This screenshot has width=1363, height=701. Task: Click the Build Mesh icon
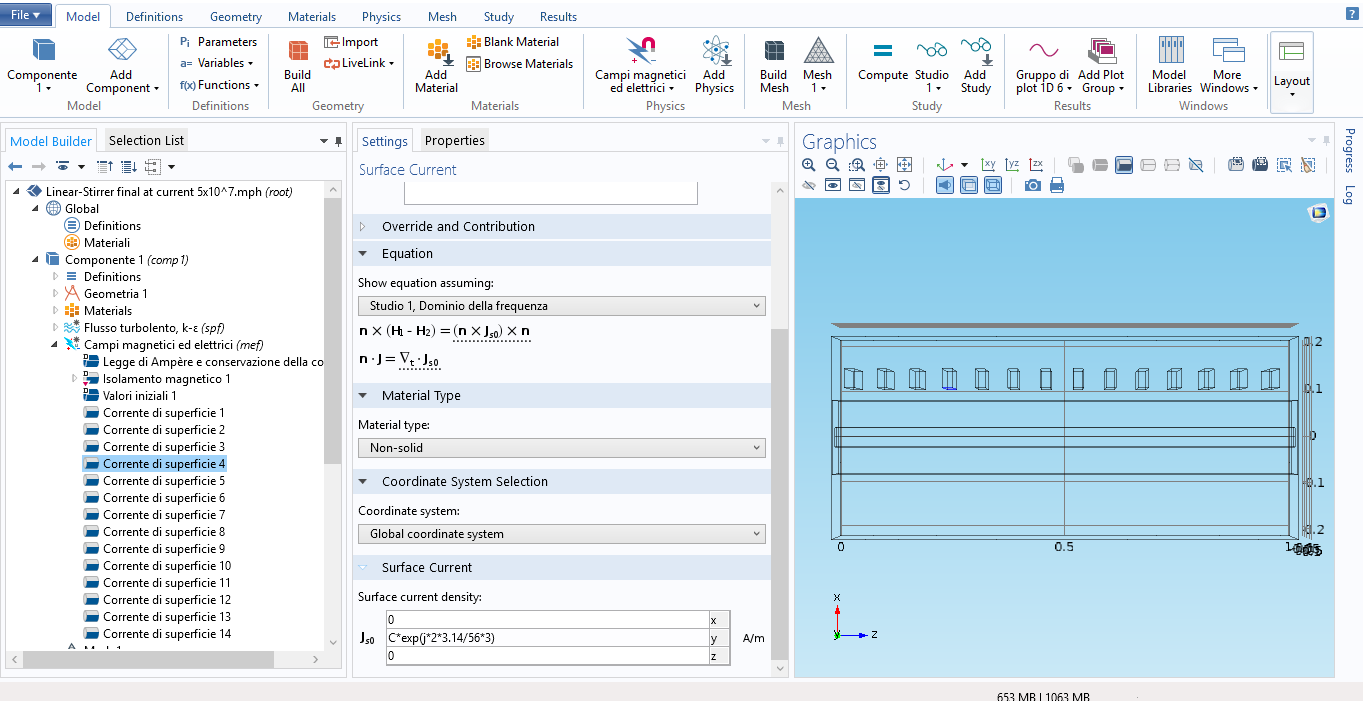[x=773, y=66]
